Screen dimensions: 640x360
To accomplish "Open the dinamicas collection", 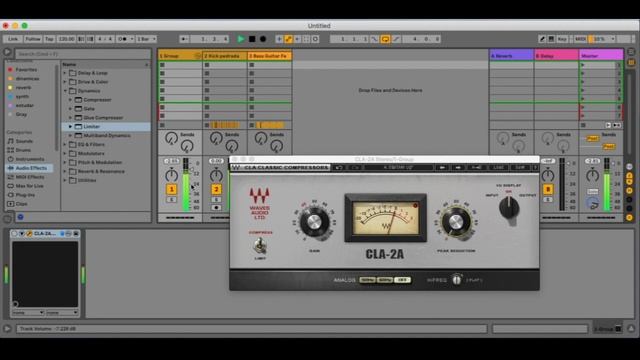I will (27, 79).
